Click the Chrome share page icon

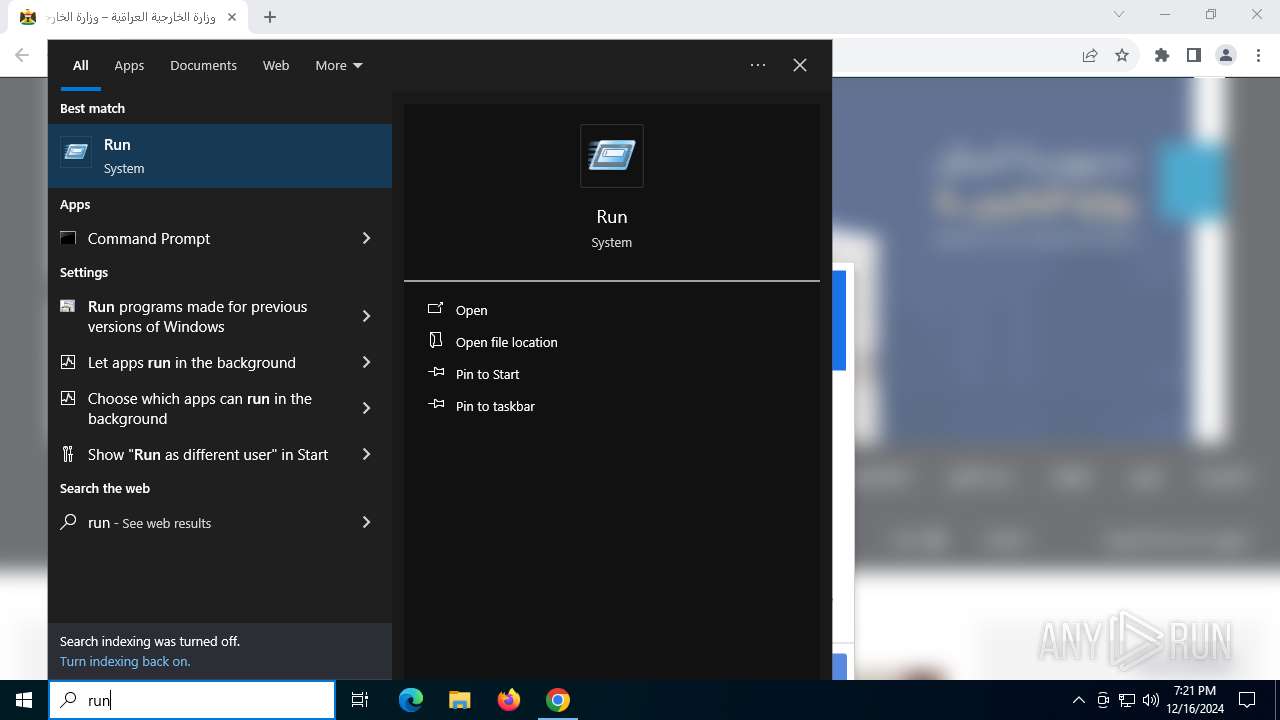tap(1090, 56)
